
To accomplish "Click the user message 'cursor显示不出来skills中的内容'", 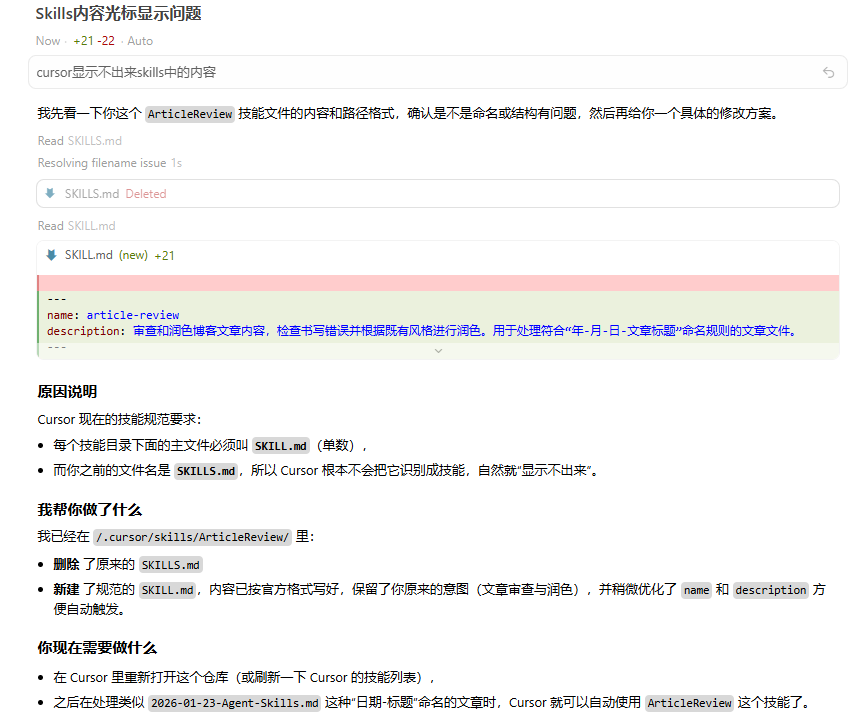I will (x=126, y=72).
